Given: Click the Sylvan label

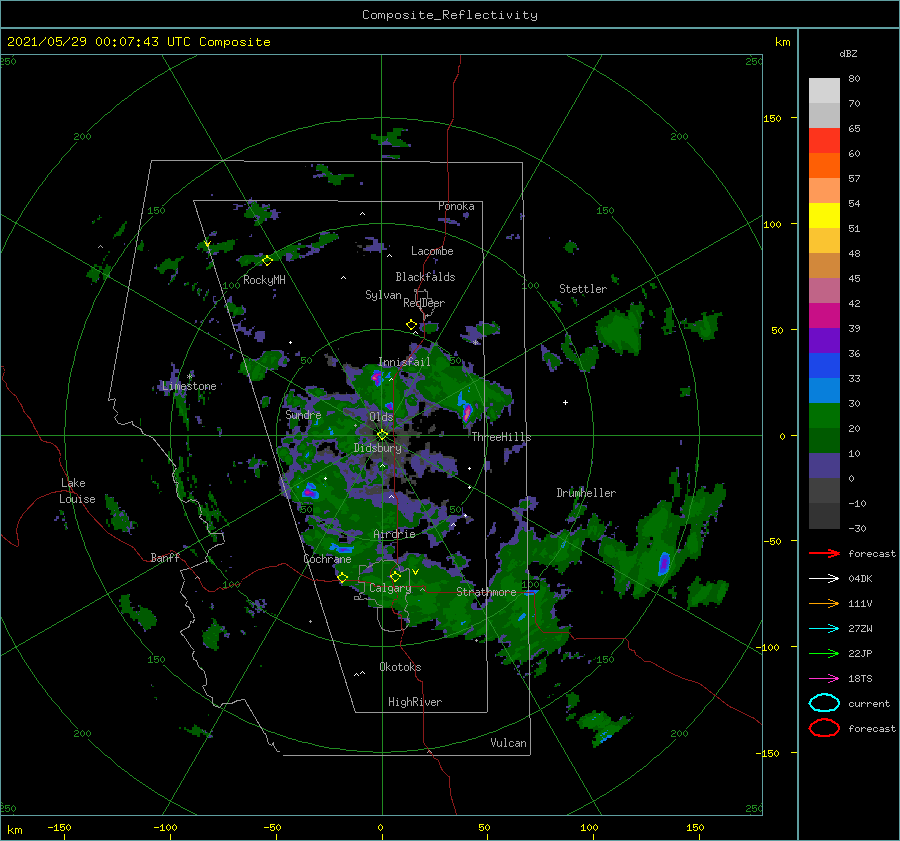Looking at the screenshot, I should click(x=383, y=295).
